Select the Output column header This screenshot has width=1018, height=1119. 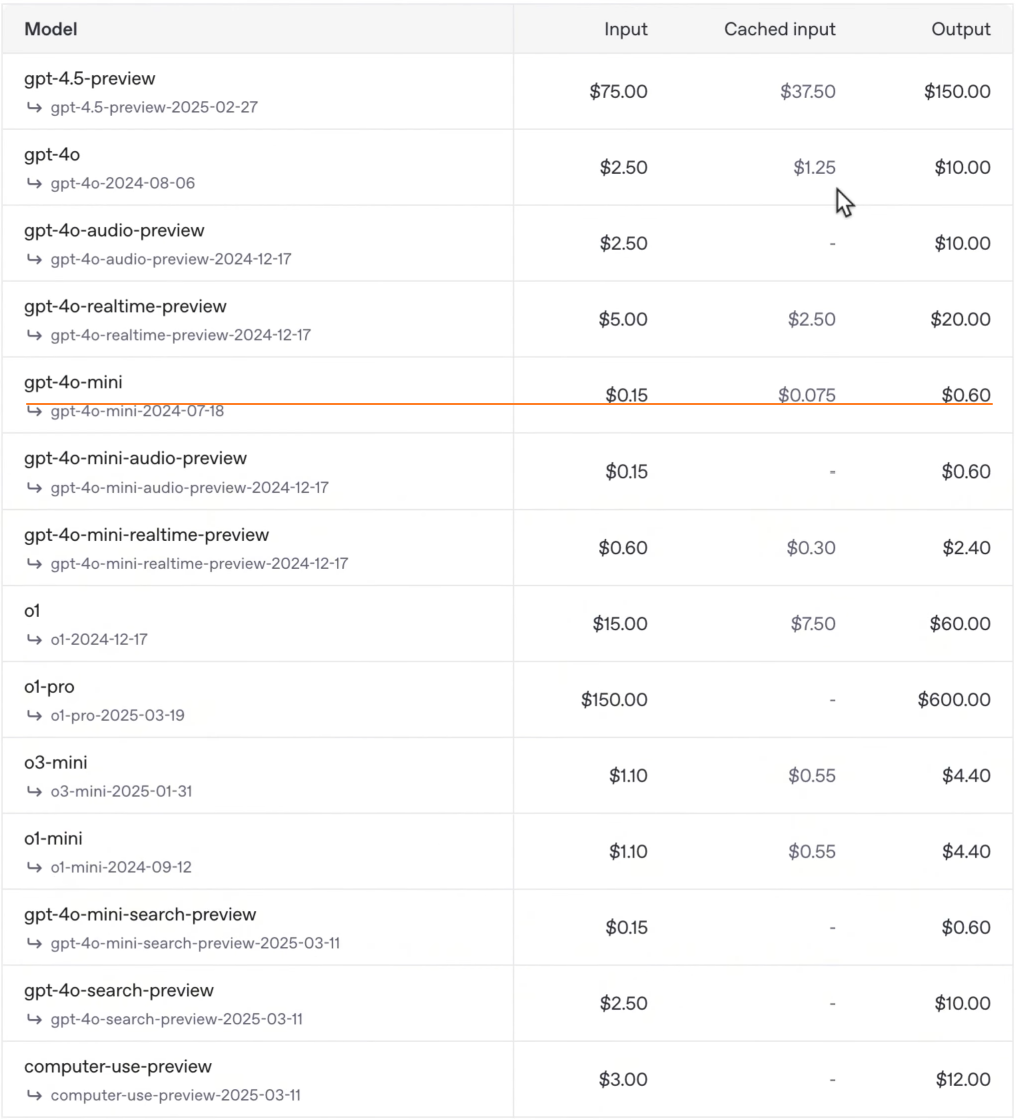coord(961,29)
